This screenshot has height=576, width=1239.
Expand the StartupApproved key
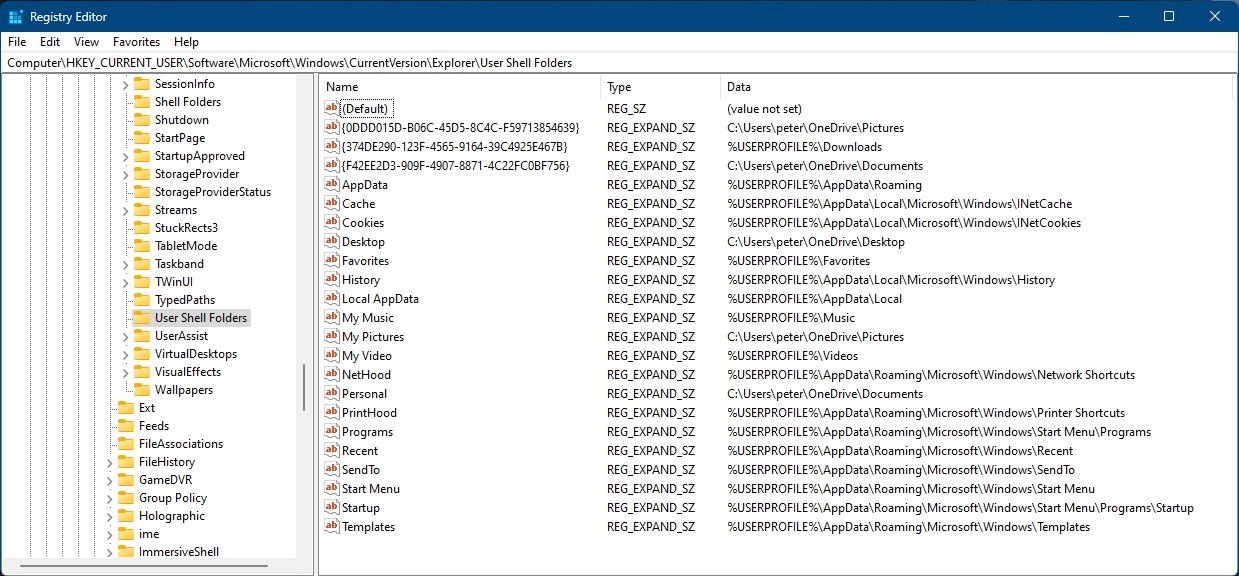pos(125,156)
